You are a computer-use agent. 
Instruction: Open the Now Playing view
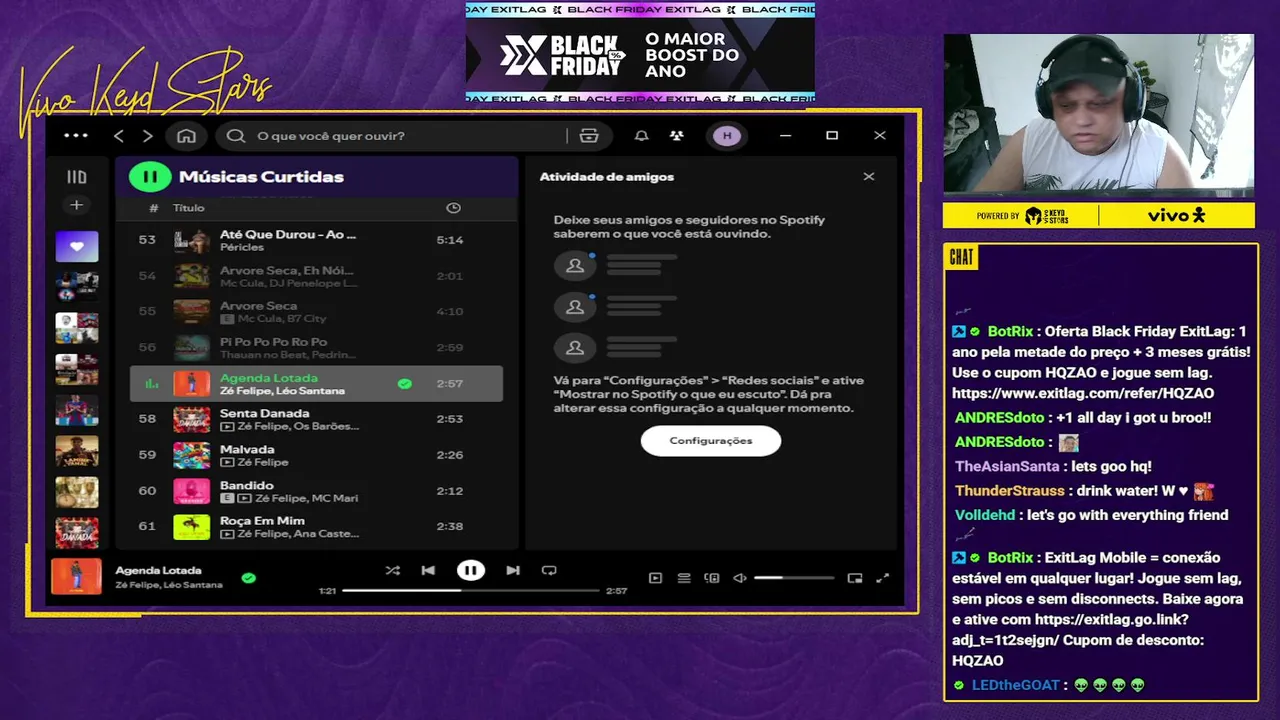coord(656,578)
